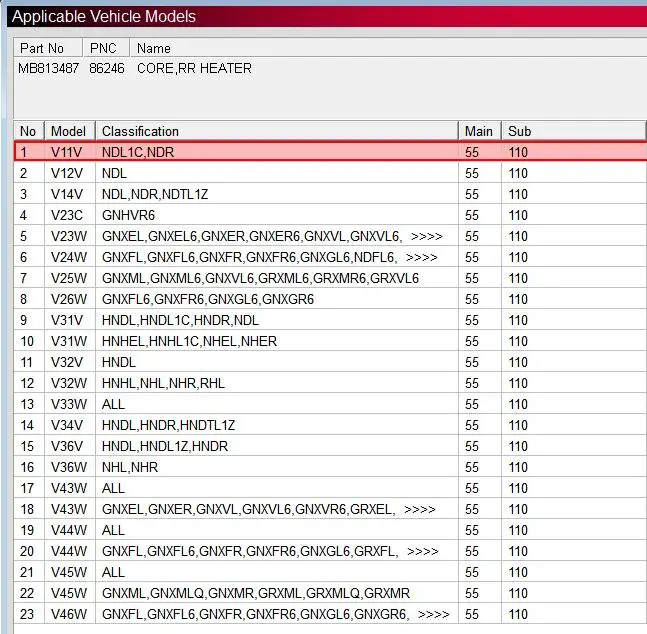Select PNC value 86246
The width and height of the screenshot is (647, 634).
coord(106,68)
